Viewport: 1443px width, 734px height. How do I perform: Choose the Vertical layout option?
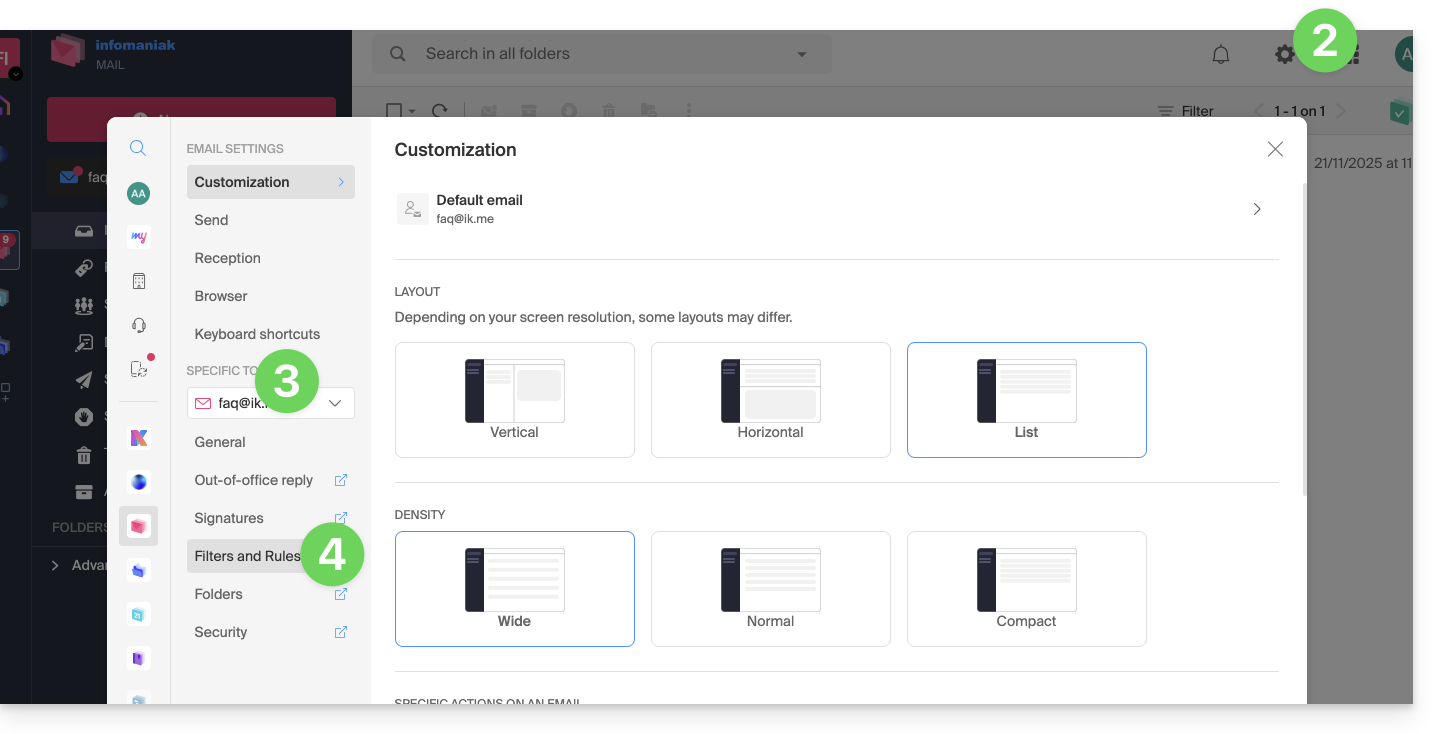(514, 400)
